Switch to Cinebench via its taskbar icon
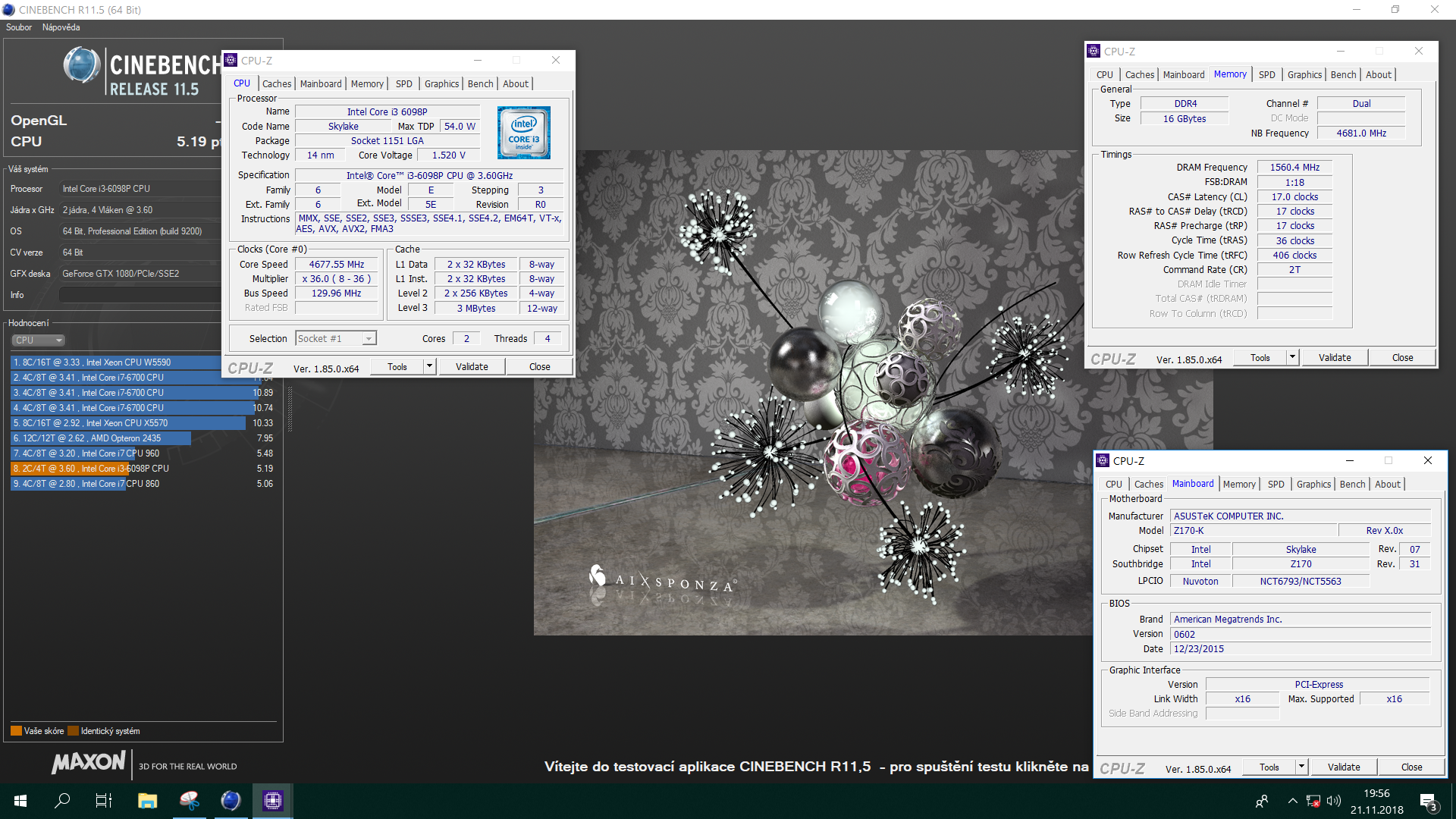Viewport: 1456px width, 819px height. (x=231, y=801)
